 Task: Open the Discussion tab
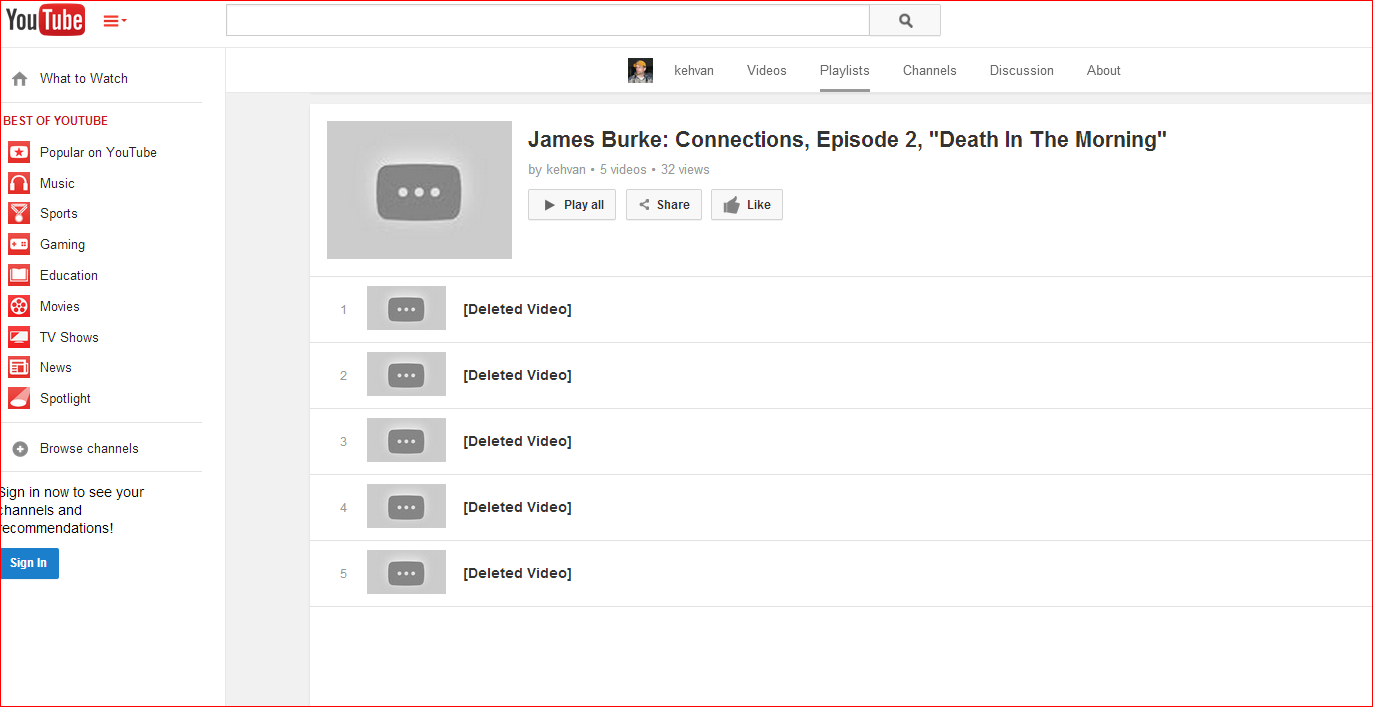click(1022, 70)
